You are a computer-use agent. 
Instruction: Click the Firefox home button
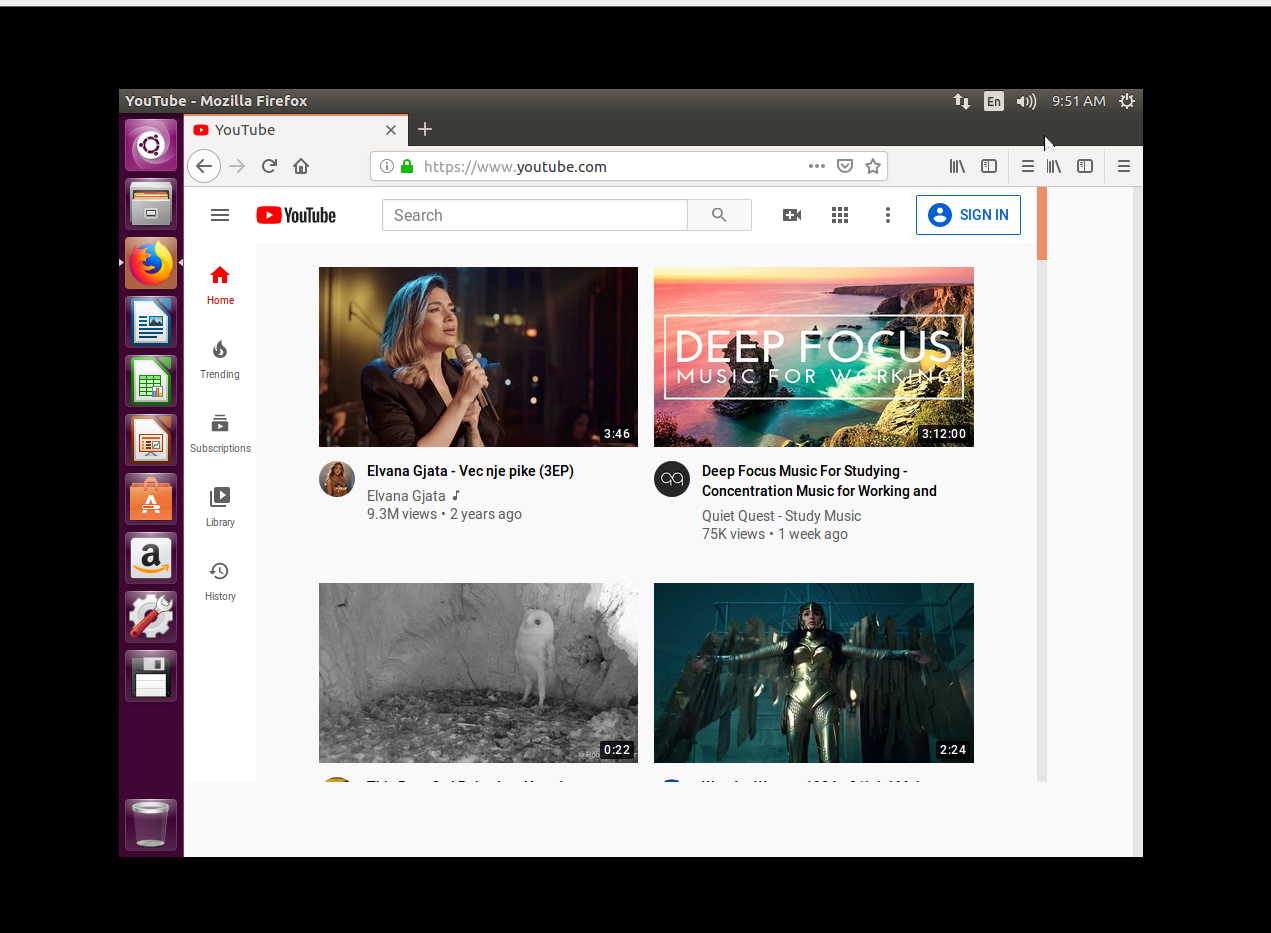pos(301,166)
